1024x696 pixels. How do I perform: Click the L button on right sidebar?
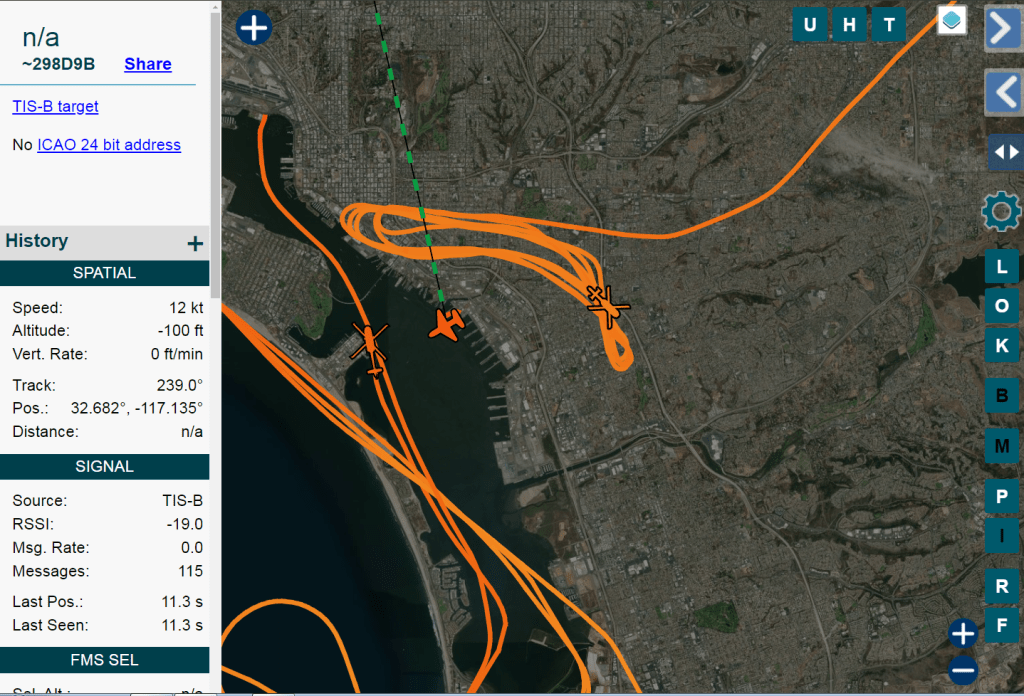pyautogui.click(x=1002, y=267)
